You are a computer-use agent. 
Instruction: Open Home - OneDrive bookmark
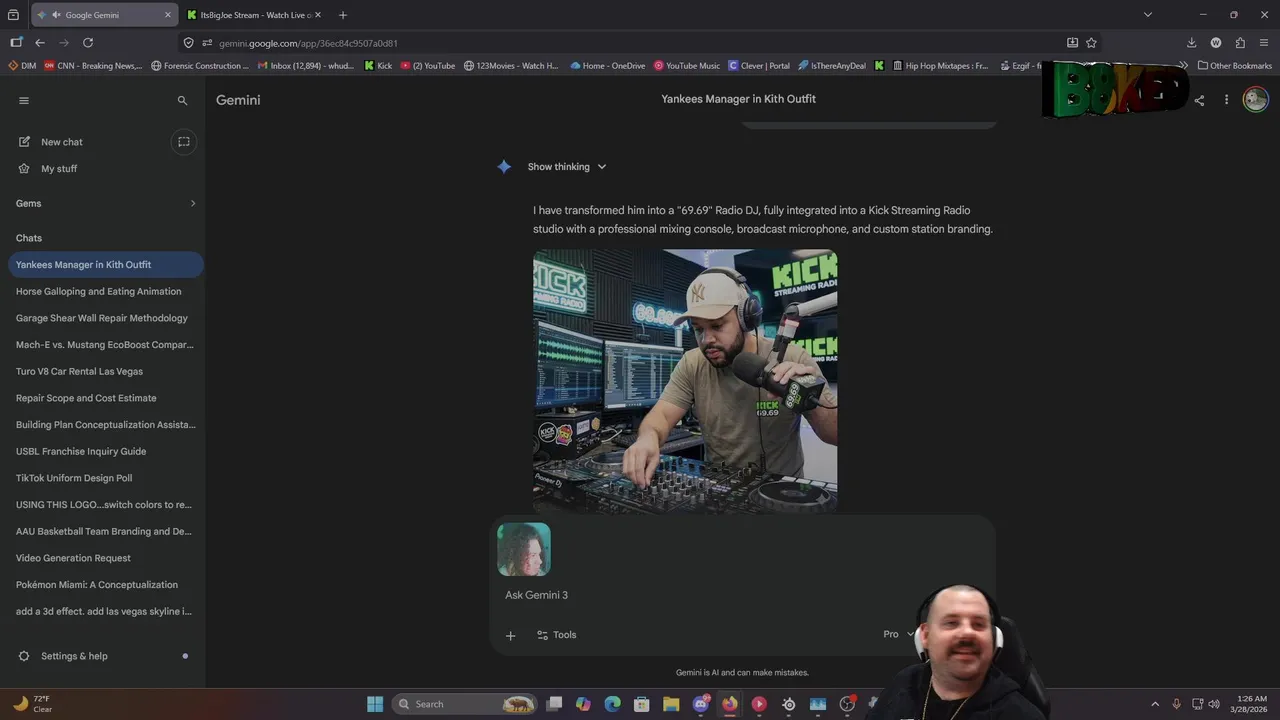(x=608, y=66)
